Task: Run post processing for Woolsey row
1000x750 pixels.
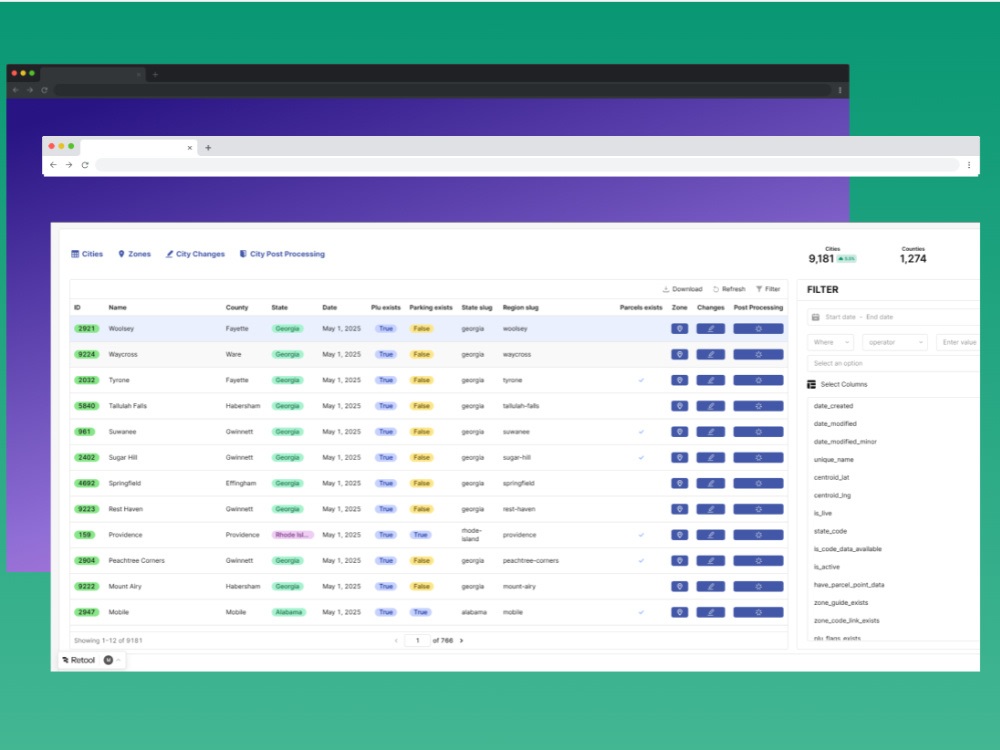Action: click(758, 329)
